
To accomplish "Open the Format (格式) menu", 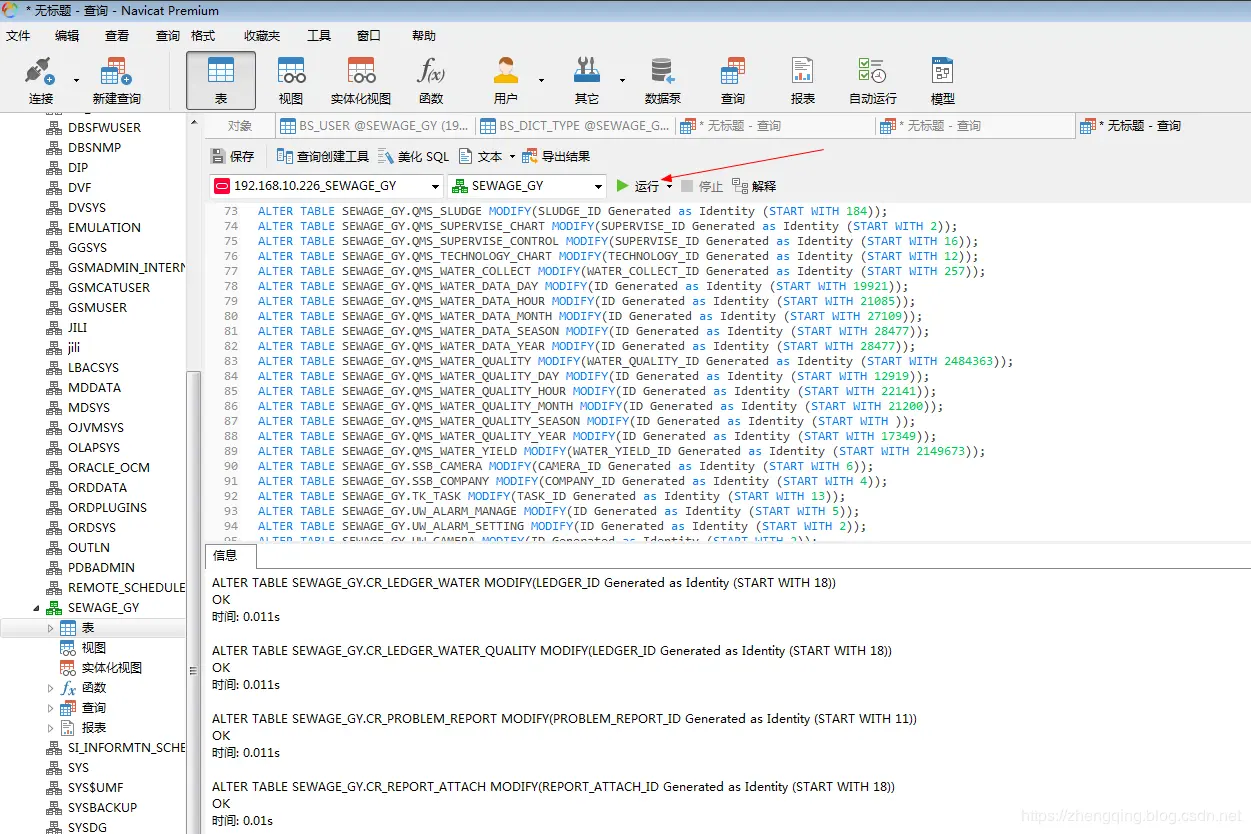I will pos(203,35).
